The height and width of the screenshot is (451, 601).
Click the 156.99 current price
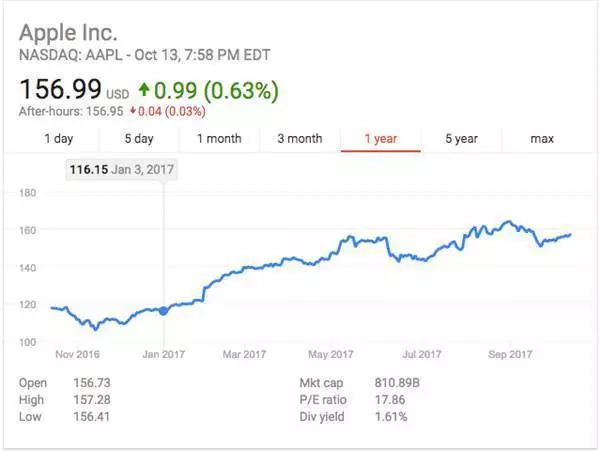pos(59,91)
